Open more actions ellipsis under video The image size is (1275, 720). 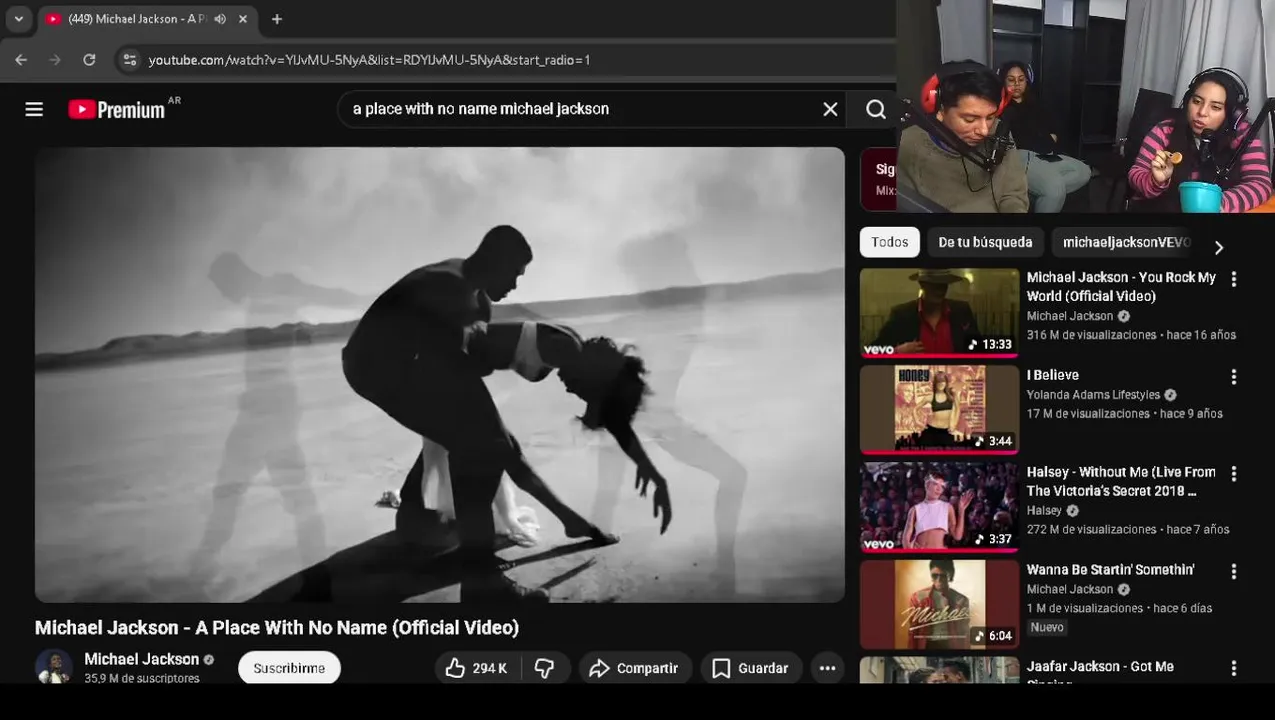click(x=828, y=668)
